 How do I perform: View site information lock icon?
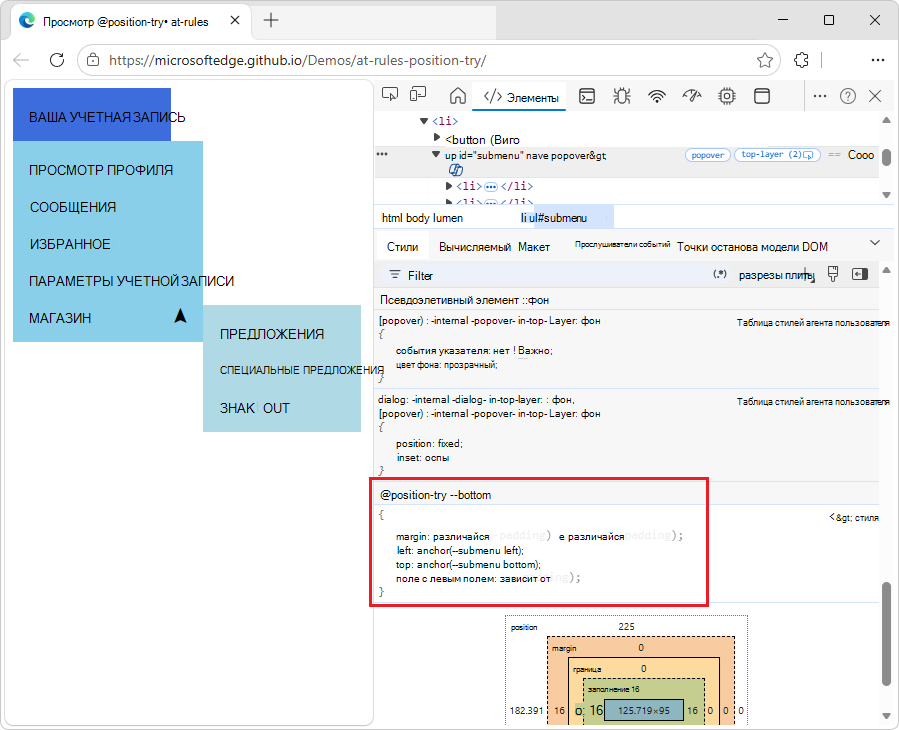click(x=93, y=60)
